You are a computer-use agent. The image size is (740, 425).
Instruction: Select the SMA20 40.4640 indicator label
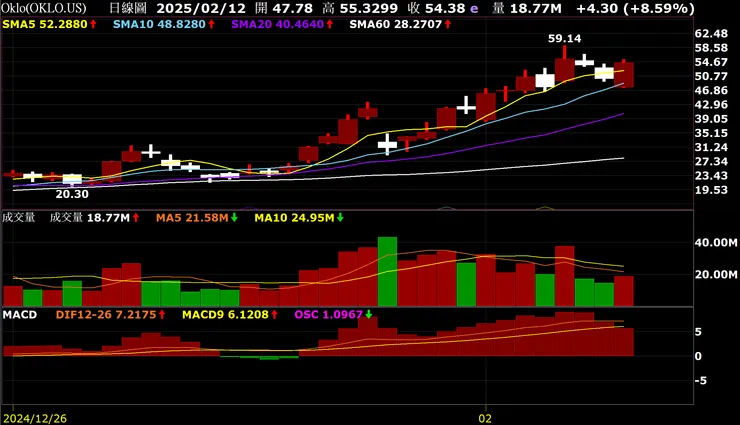[278, 24]
